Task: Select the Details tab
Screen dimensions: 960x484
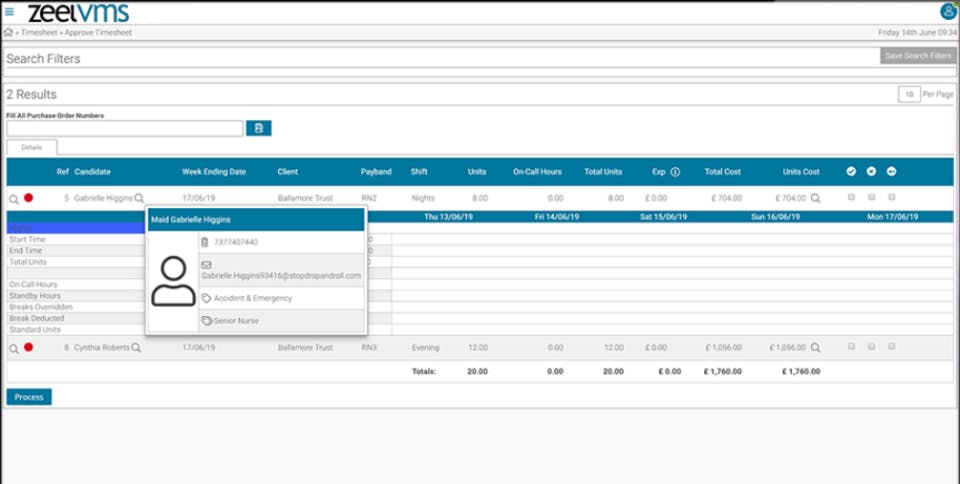Action: pos(32,147)
